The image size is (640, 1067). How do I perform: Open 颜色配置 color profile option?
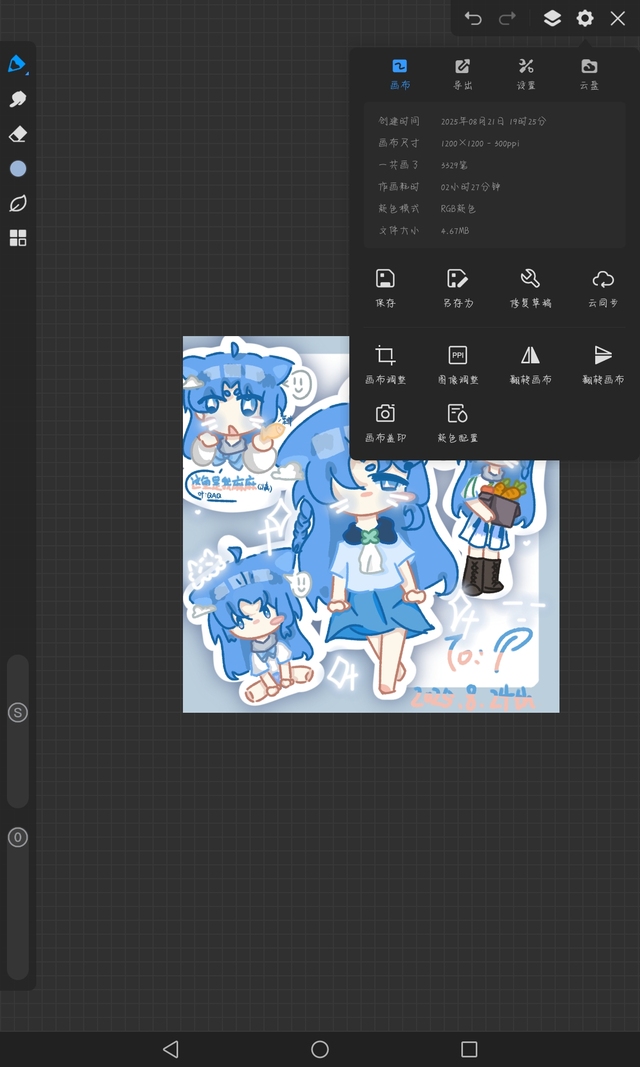pyautogui.click(x=457, y=421)
